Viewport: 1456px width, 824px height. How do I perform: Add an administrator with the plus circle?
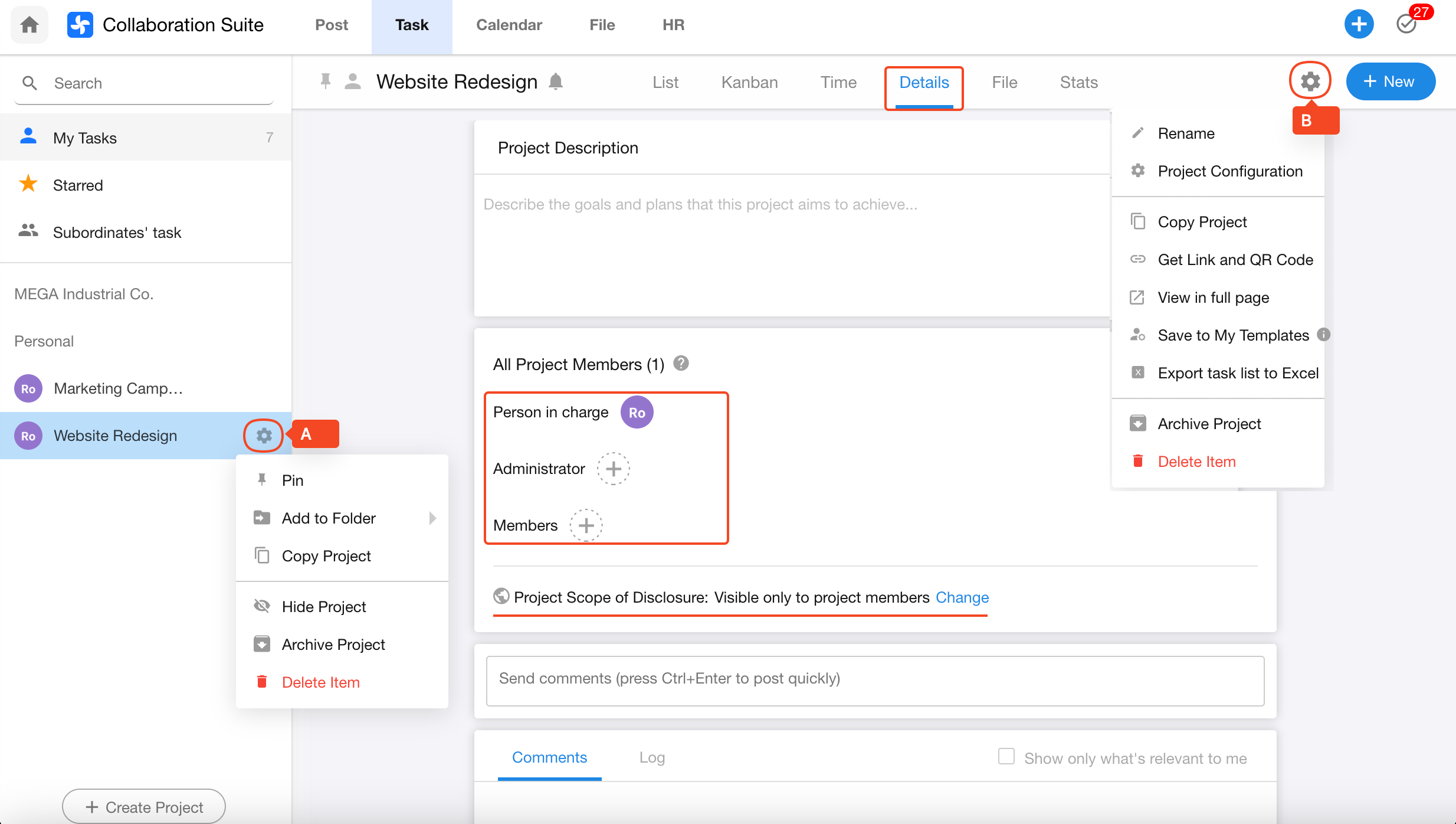(613, 469)
